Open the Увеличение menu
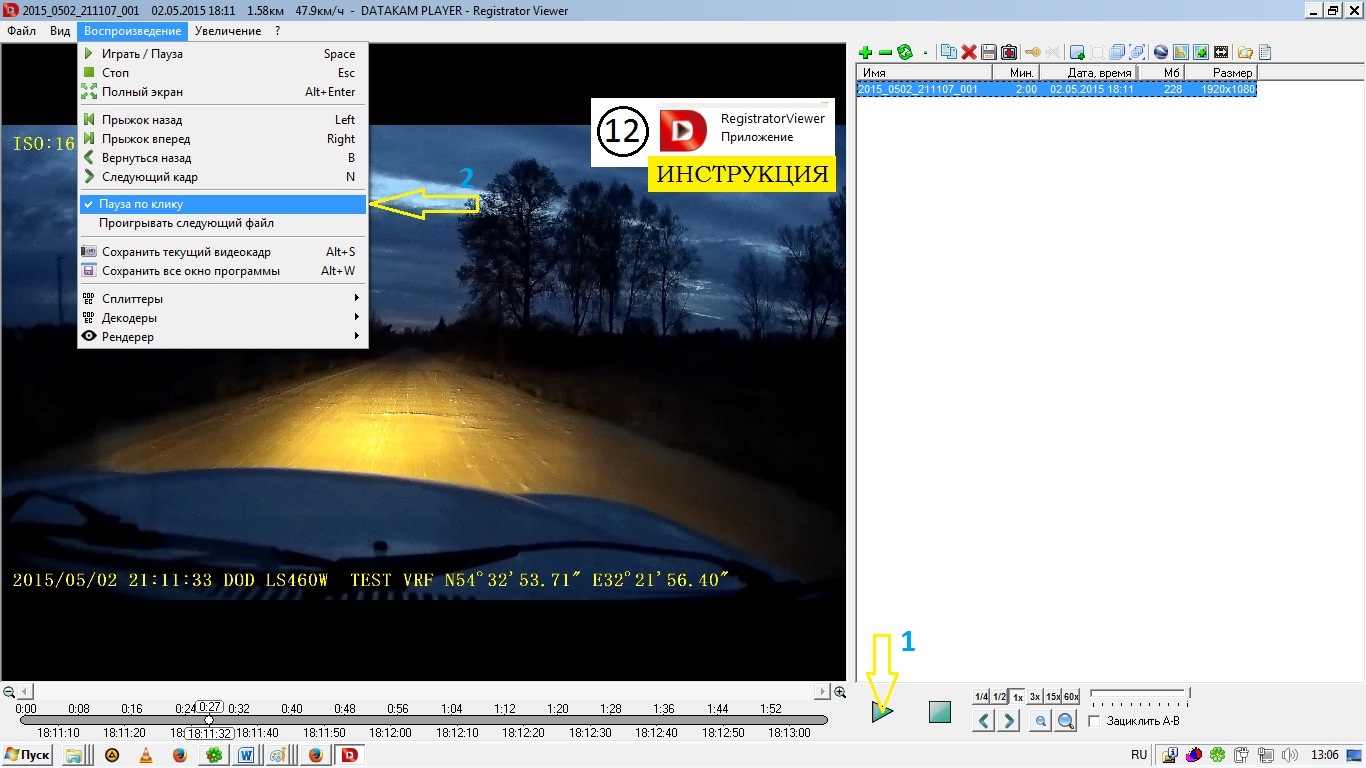1366x768 pixels. click(x=228, y=31)
